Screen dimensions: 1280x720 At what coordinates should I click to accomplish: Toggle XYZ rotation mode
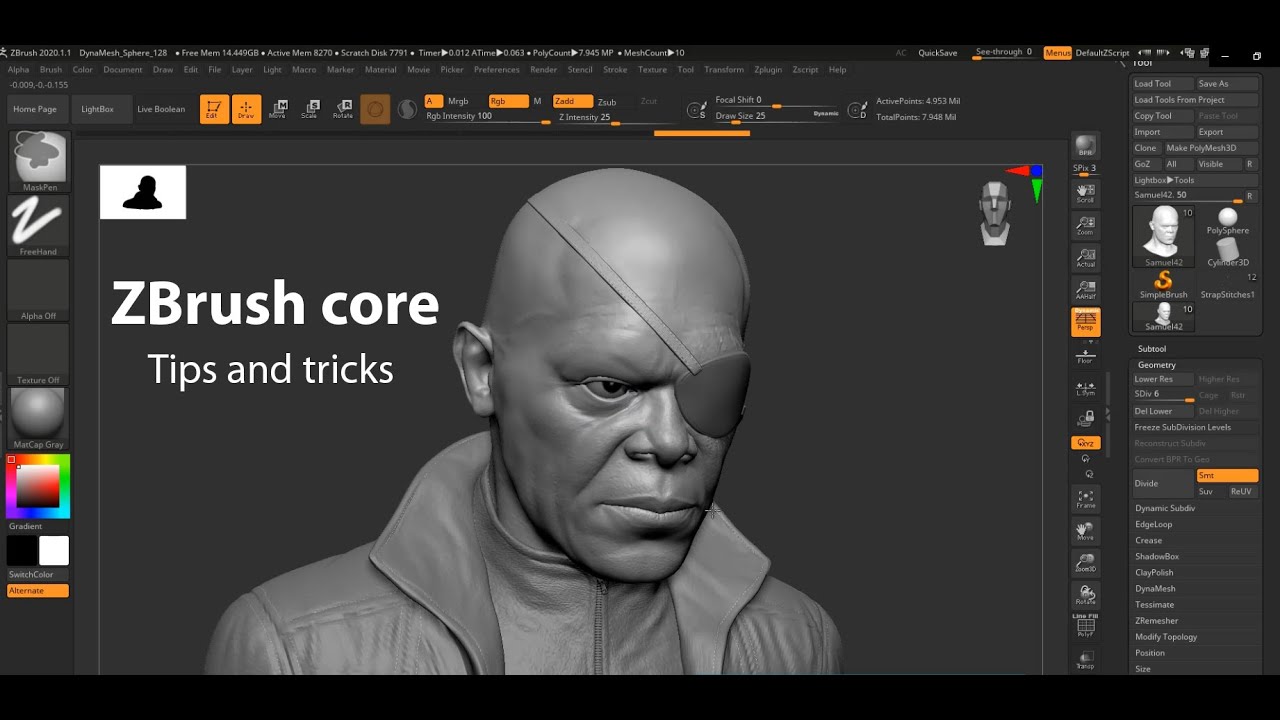tap(1085, 443)
